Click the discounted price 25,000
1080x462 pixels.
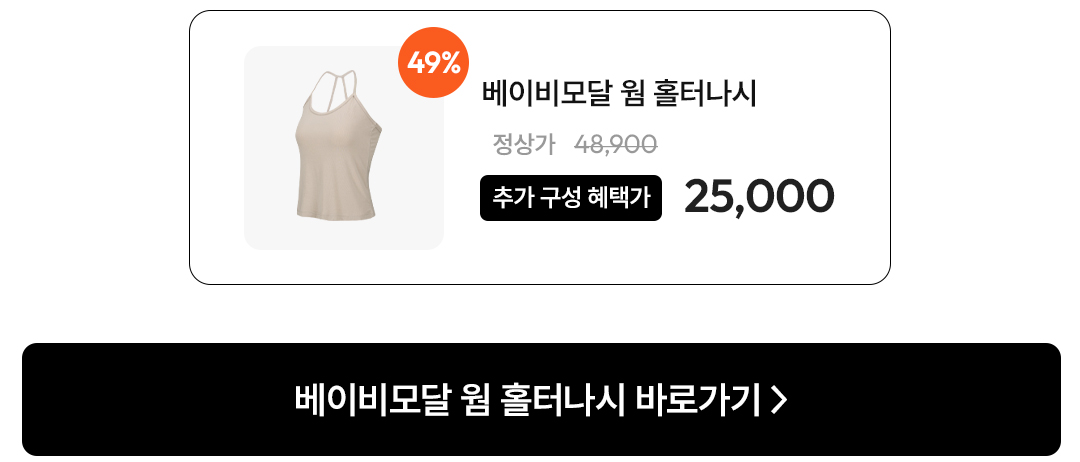(759, 196)
